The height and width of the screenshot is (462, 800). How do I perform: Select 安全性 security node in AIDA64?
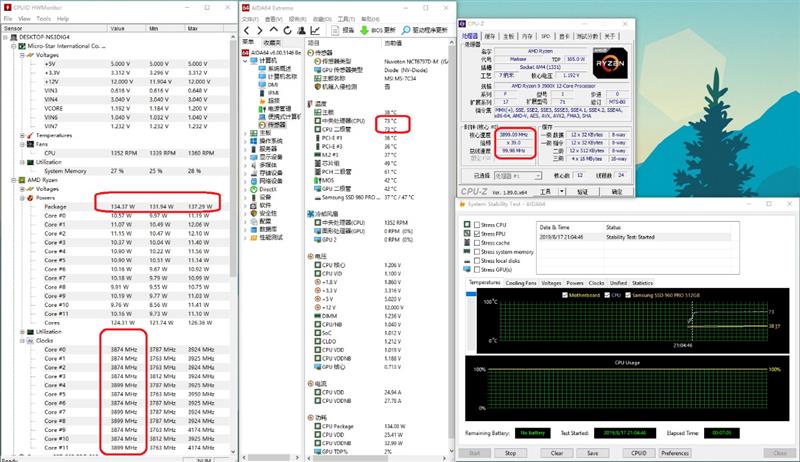(x=268, y=213)
